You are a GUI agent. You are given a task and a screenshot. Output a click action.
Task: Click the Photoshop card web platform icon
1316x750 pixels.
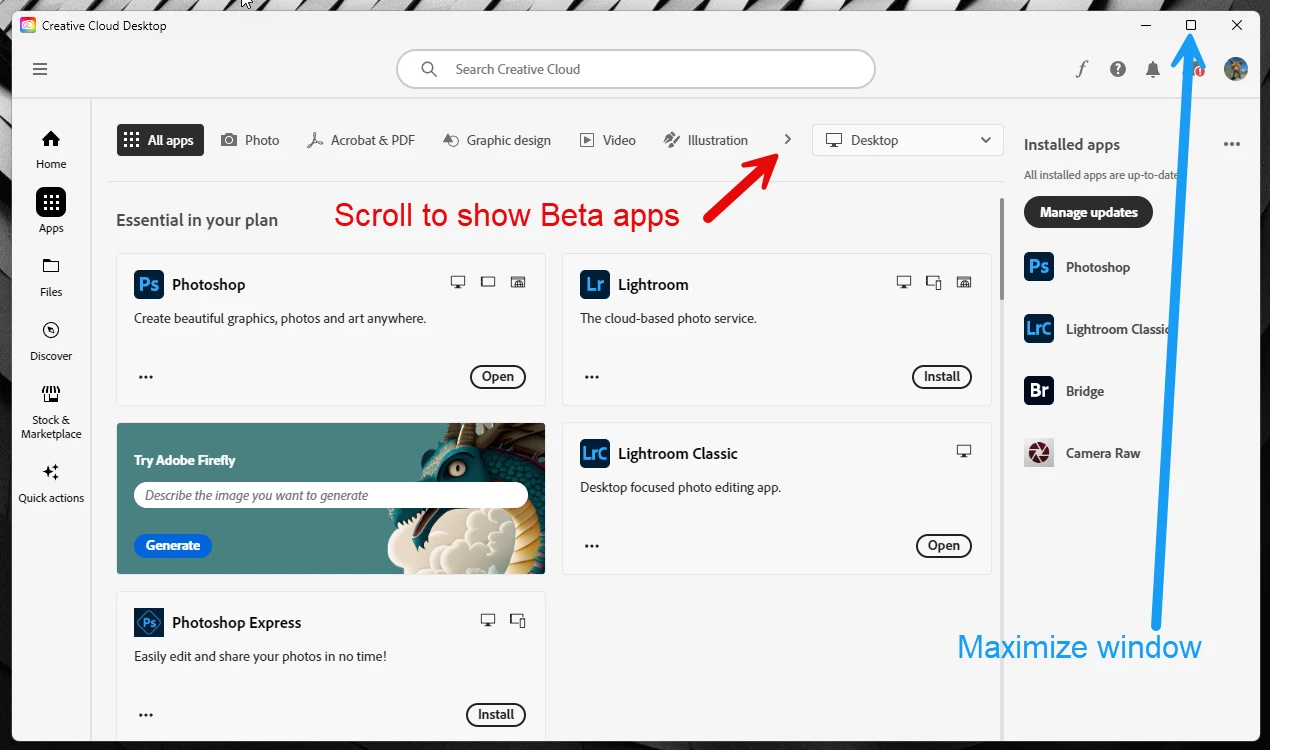pos(518,282)
